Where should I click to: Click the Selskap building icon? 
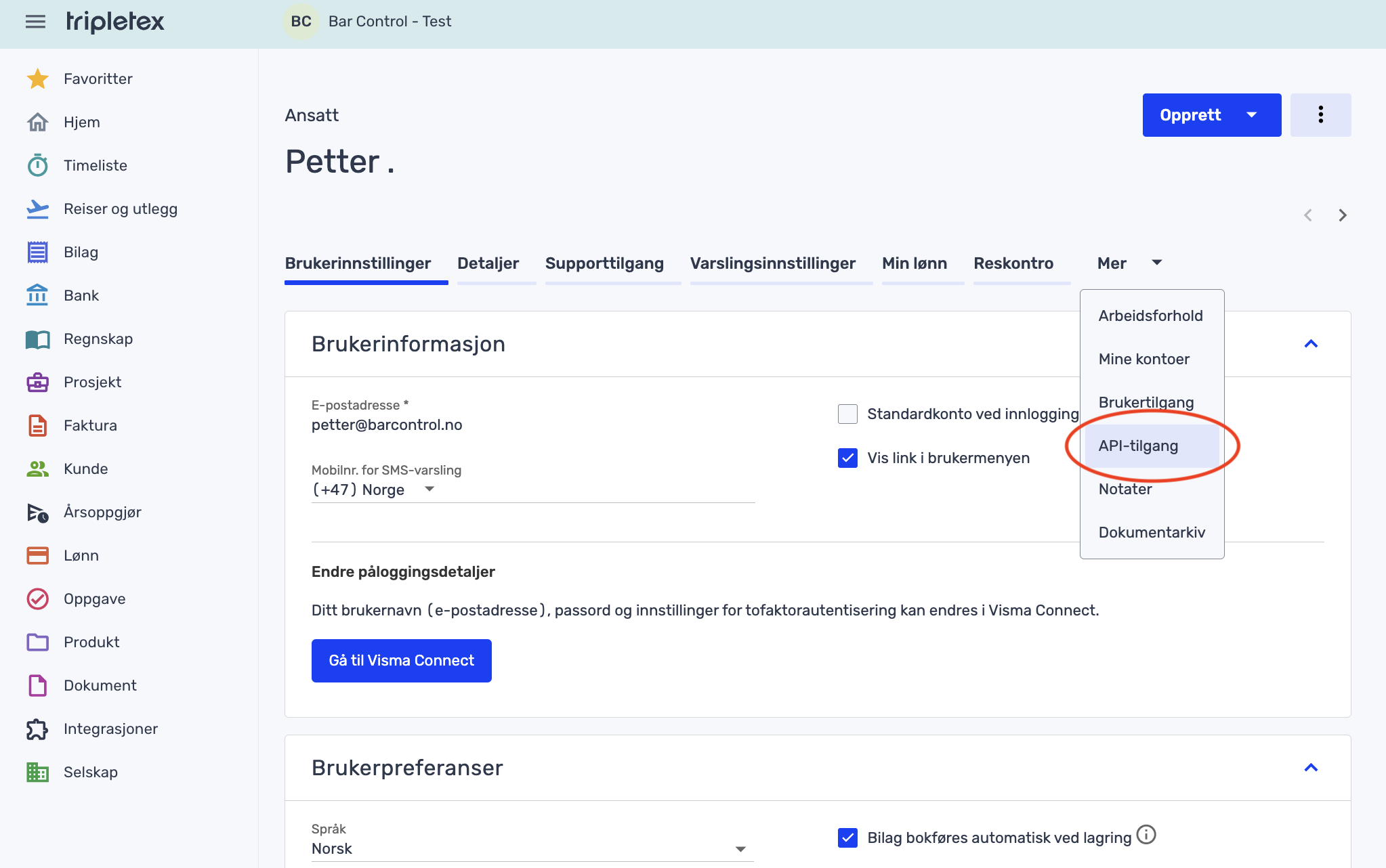38,772
